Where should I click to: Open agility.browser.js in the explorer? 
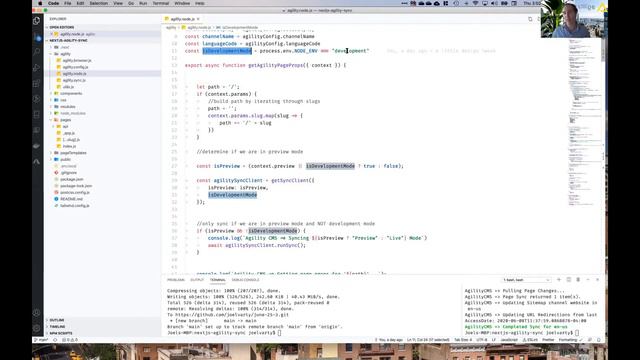pyautogui.click(x=77, y=60)
